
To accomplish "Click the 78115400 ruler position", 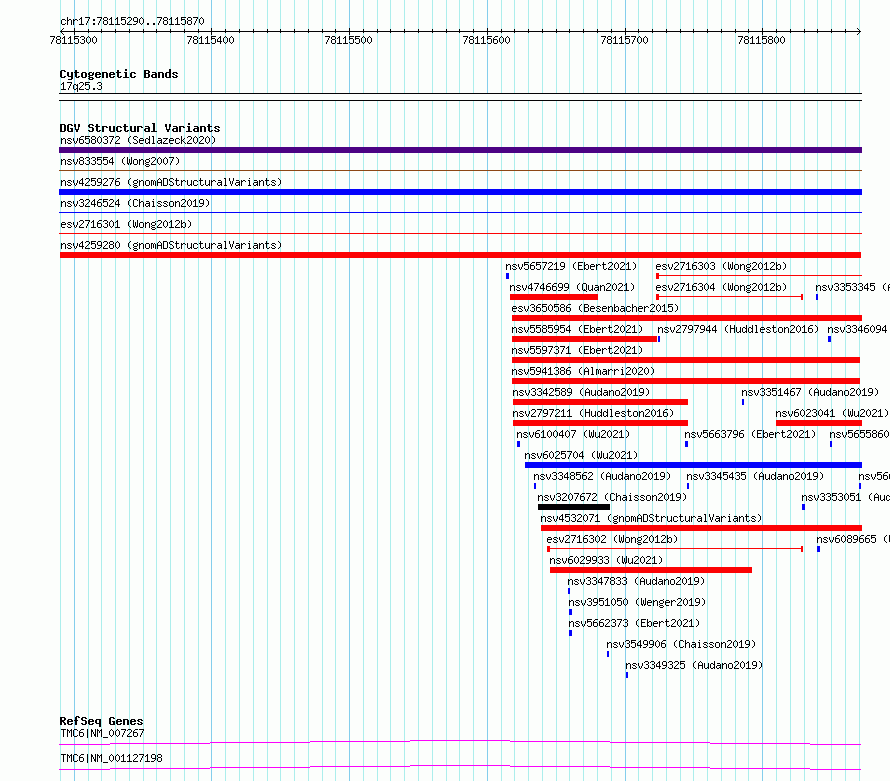I will 210,40.
